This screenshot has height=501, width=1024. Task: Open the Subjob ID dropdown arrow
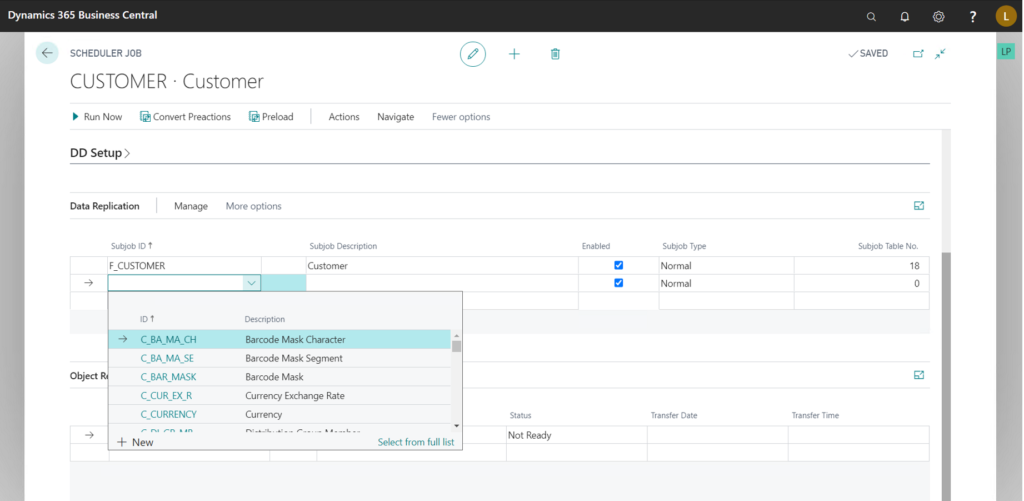pos(251,283)
